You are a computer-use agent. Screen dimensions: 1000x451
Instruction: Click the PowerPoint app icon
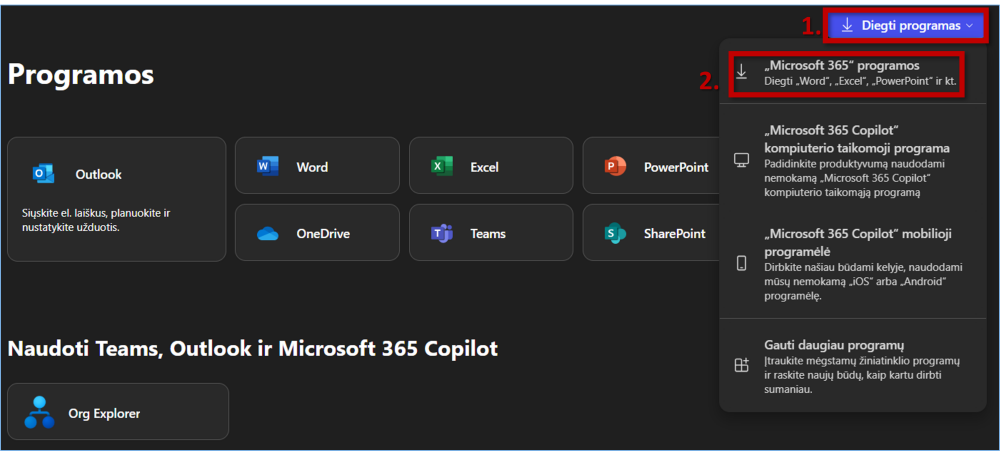pyautogui.click(x=615, y=167)
